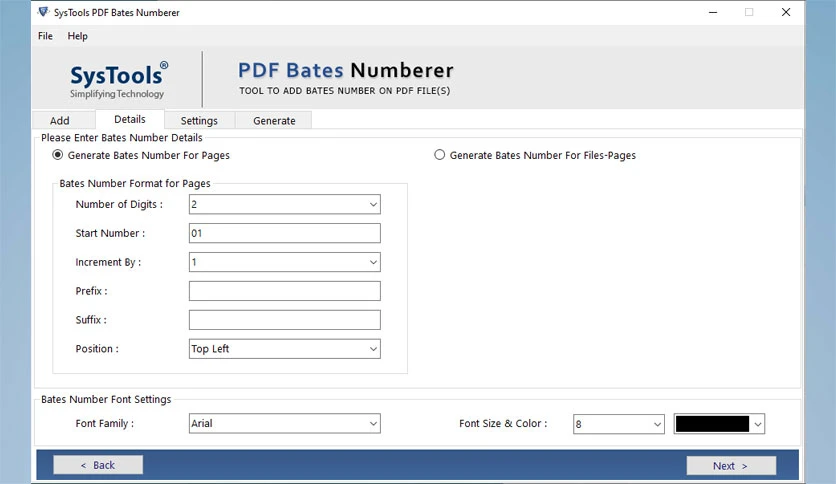Select Generate Bates Number For Files-Pages option
The width and height of the screenshot is (836, 484).
pyautogui.click(x=535, y=155)
